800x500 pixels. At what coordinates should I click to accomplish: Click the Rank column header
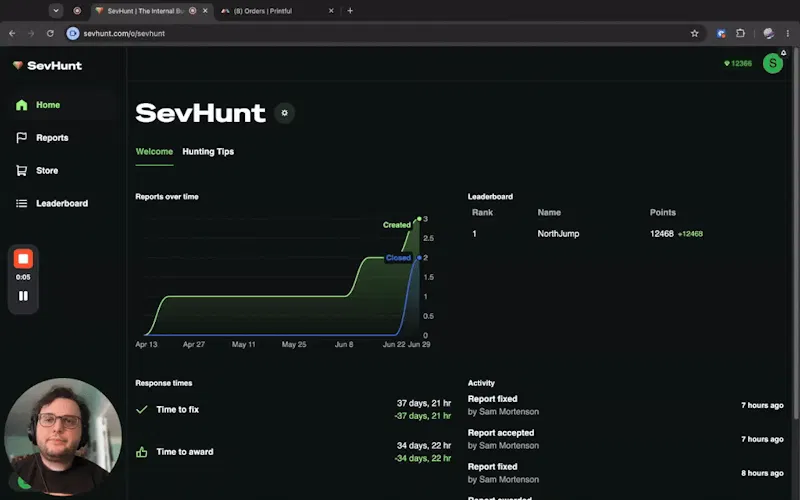(x=482, y=212)
